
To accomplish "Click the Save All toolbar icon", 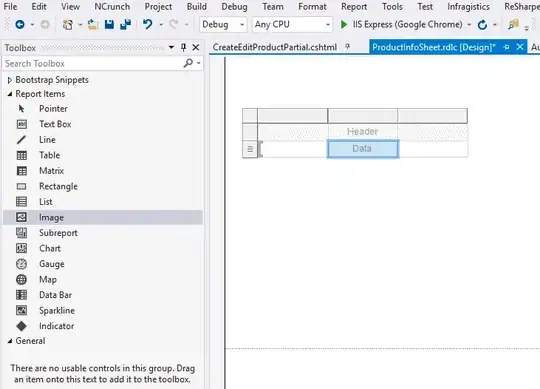I will (126, 24).
